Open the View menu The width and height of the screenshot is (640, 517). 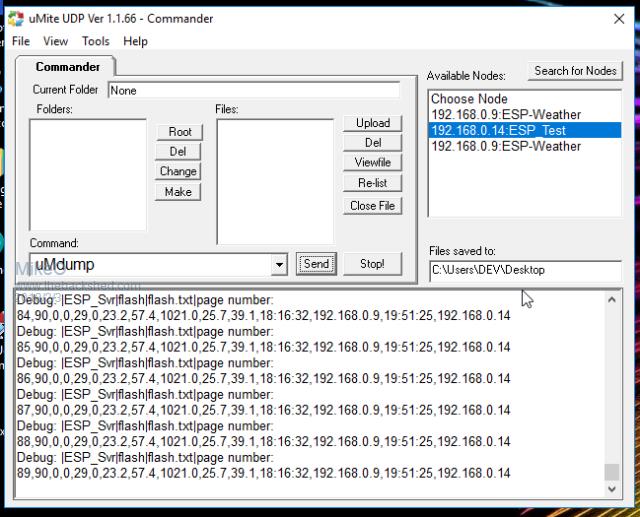coord(56,41)
